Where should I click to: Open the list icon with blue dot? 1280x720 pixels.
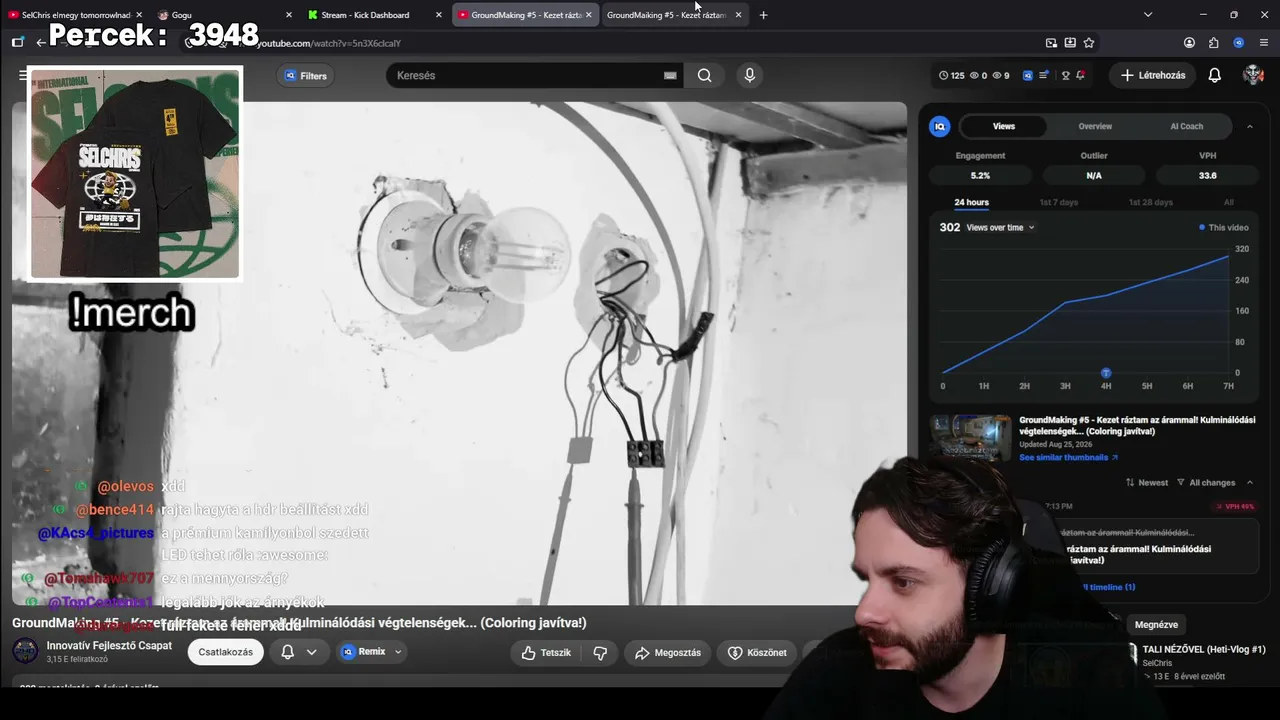point(1044,76)
